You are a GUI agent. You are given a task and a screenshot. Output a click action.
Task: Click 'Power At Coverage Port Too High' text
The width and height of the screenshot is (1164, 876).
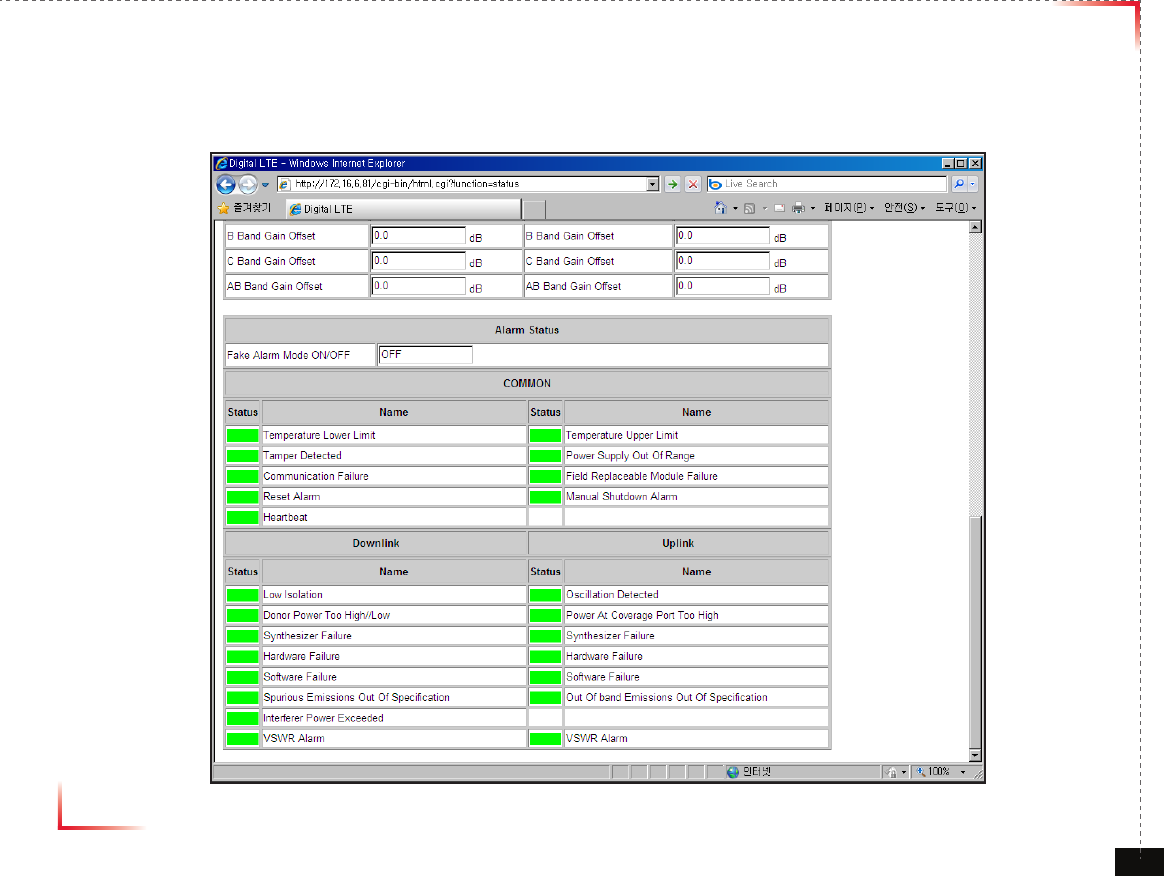pos(642,615)
